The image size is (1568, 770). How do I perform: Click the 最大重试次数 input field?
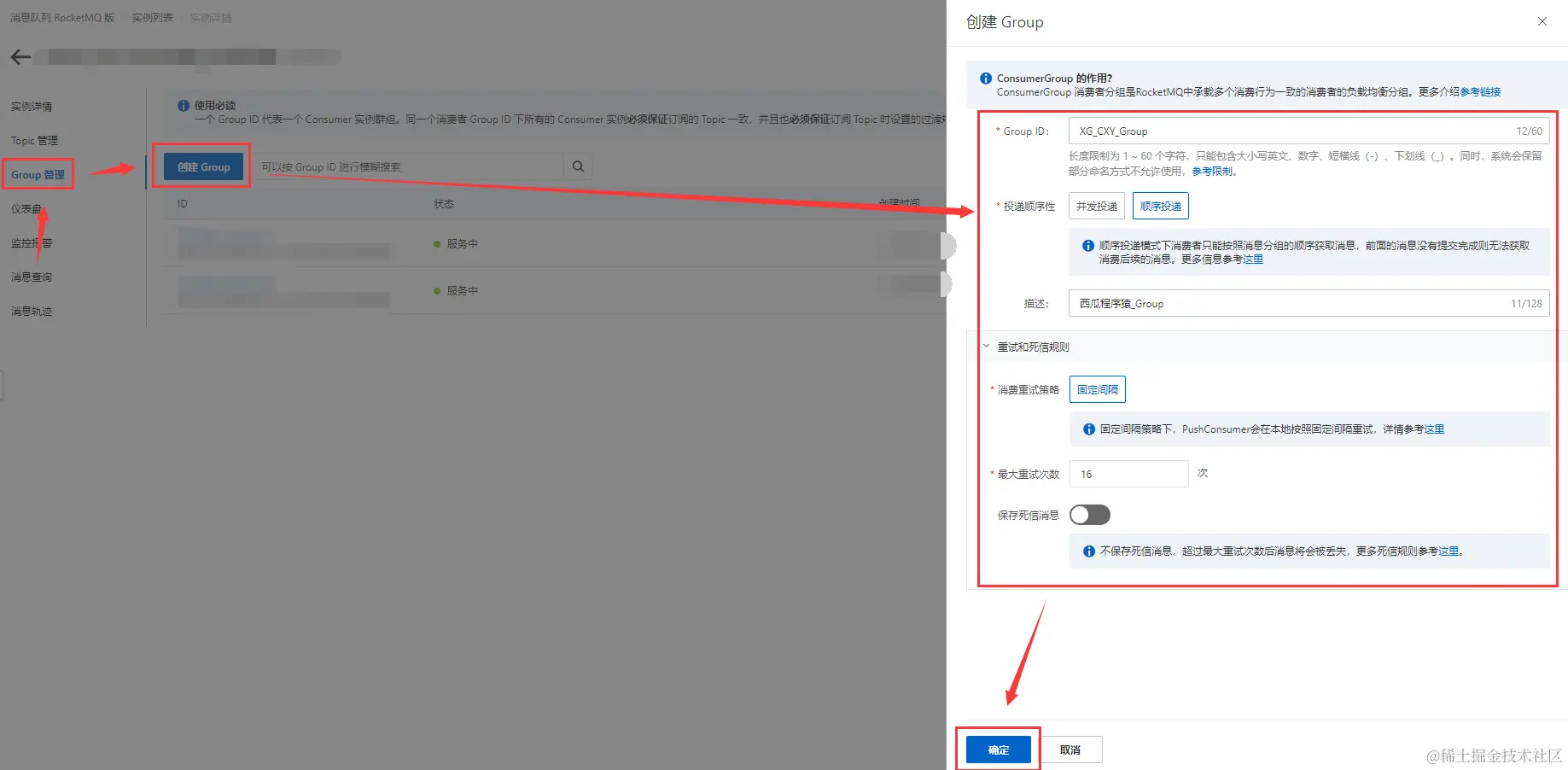point(1128,474)
